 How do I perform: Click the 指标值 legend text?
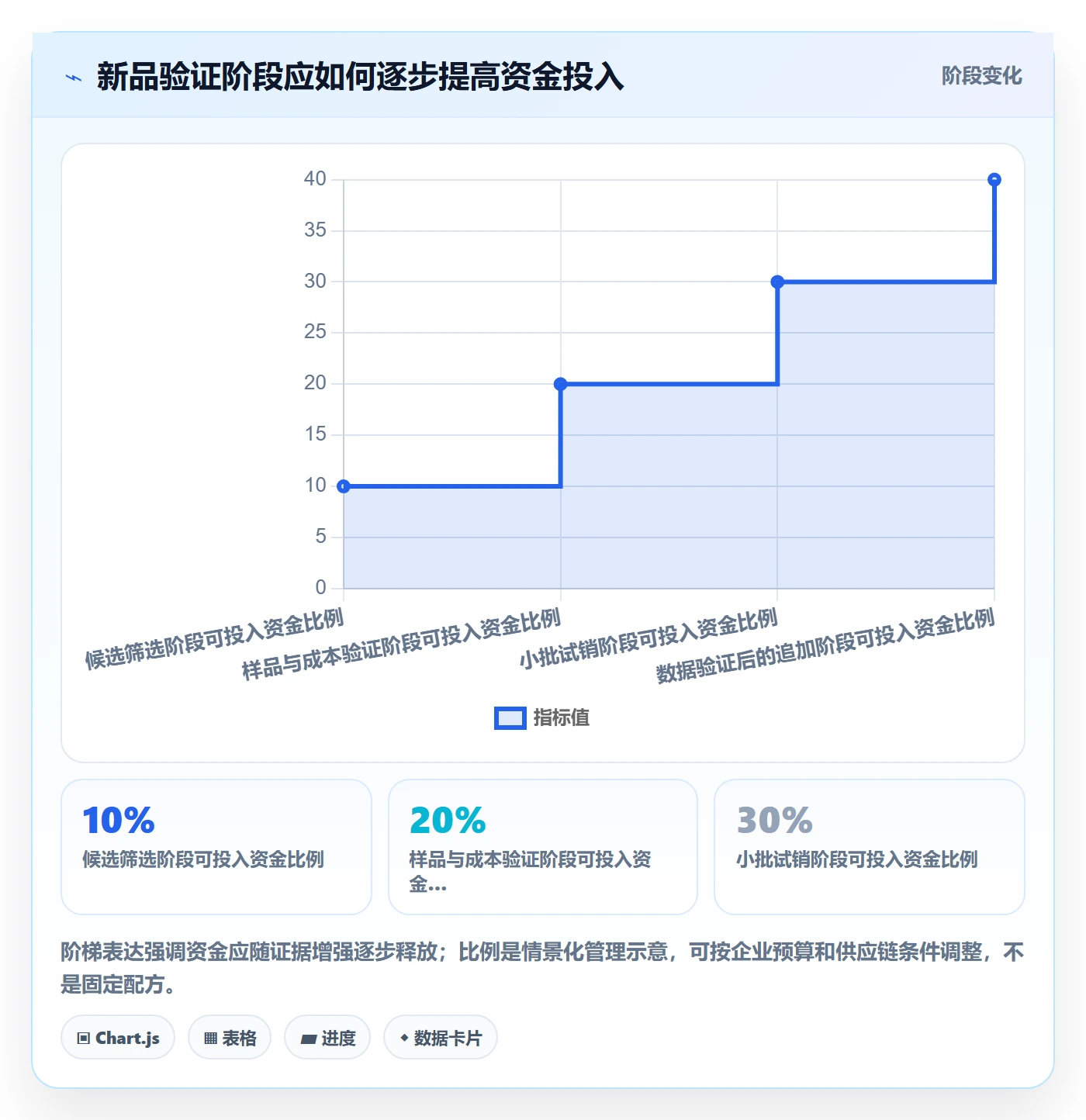(x=562, y=718)
